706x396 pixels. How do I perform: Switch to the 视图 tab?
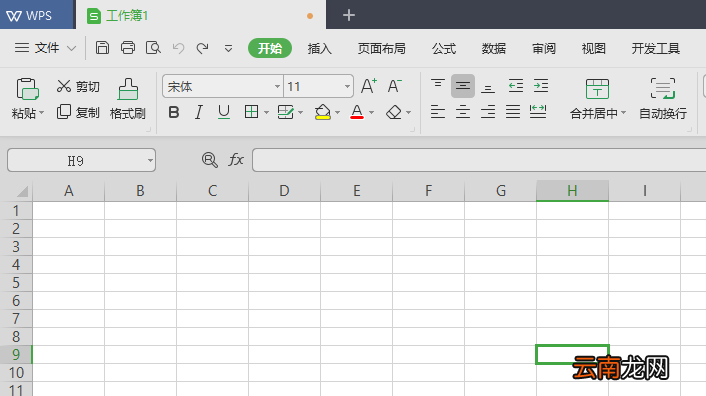(593, 48)
